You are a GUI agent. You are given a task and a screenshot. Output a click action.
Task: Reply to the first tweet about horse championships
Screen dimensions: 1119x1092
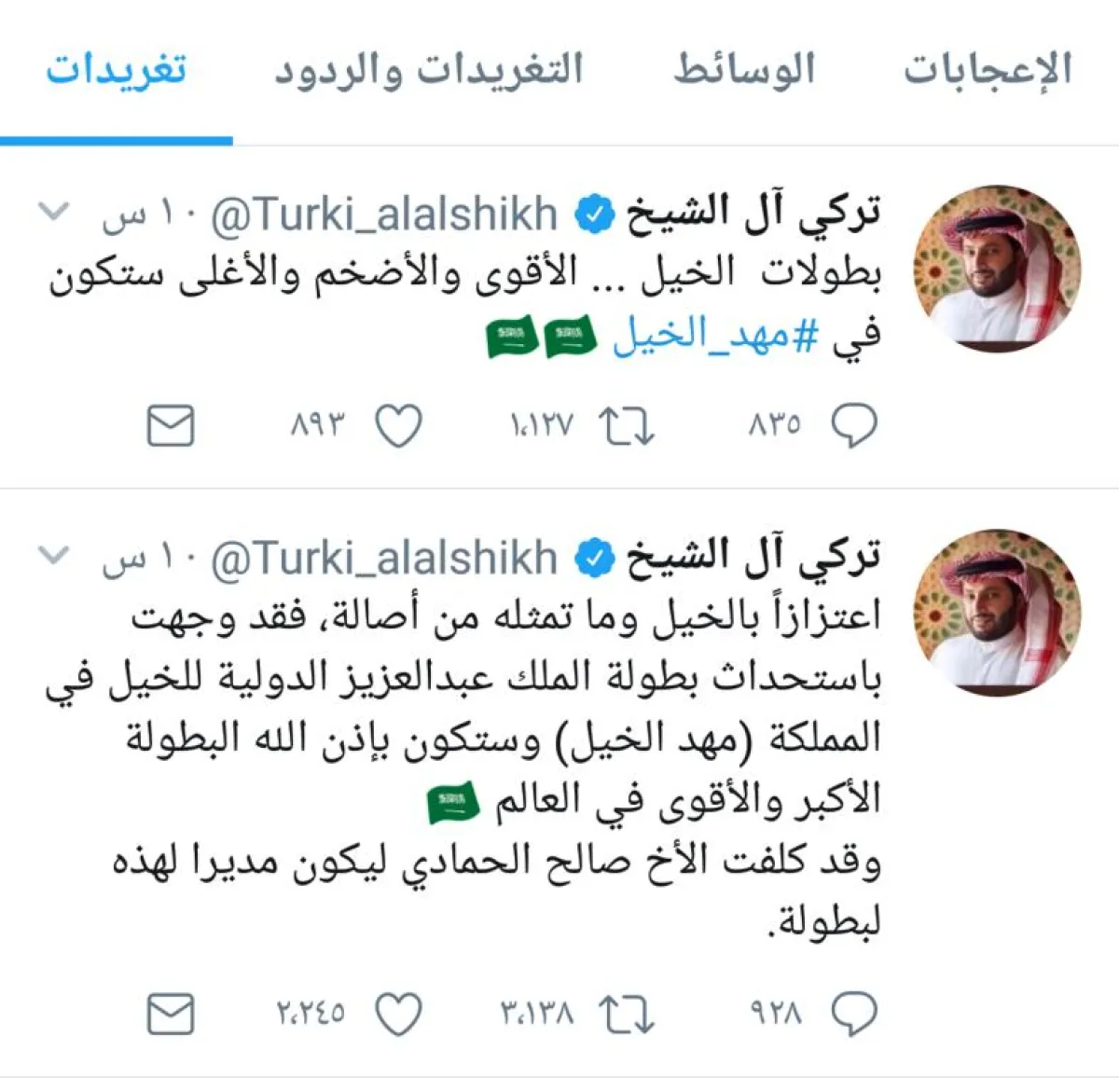click(853, 426)
